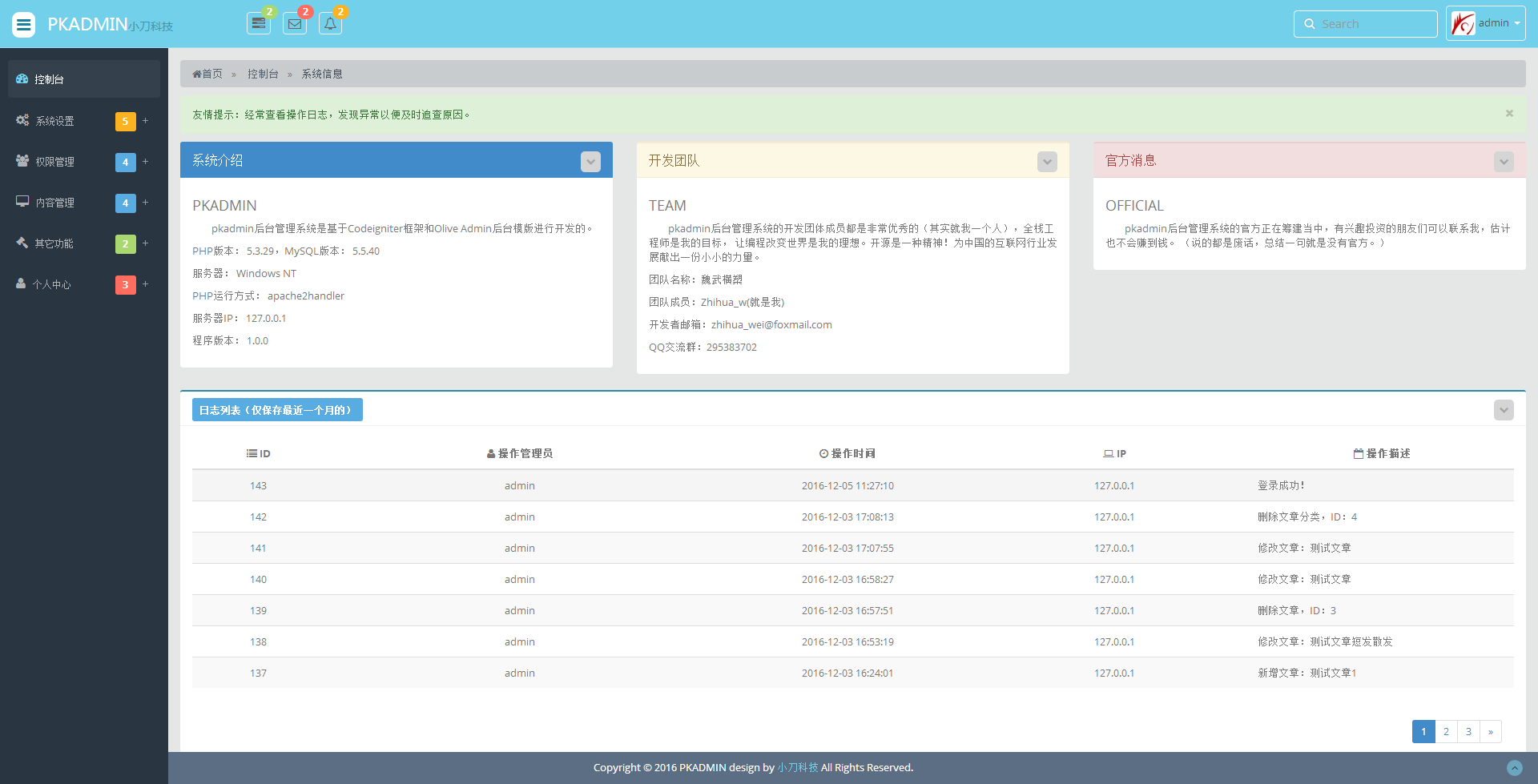Screen dimensions: 1538x784
Task: Open the admin user dropdown
Action: (x=1486, y=23)
